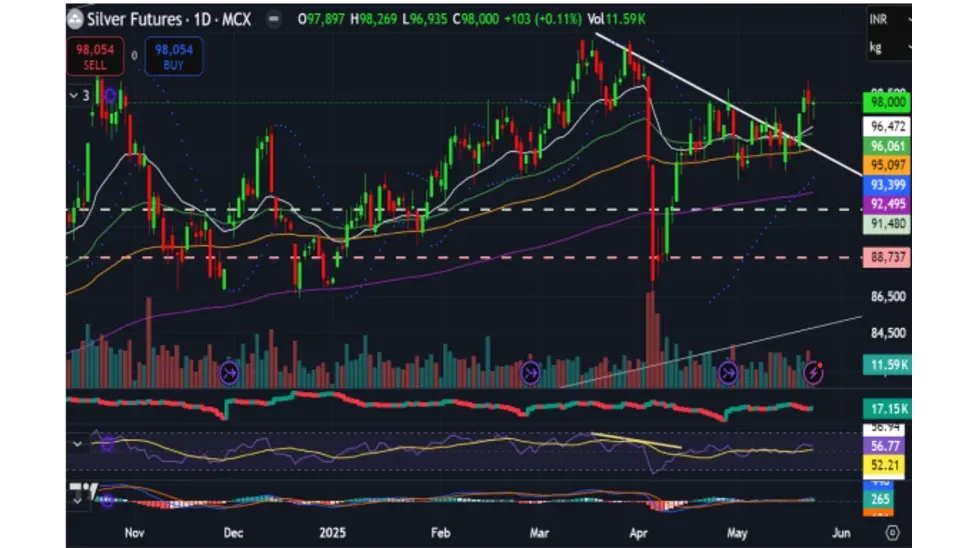The image size is (974, 548).
Task: Click the change value +103 (+0.11%)
Action: click(x=543, y=19)
